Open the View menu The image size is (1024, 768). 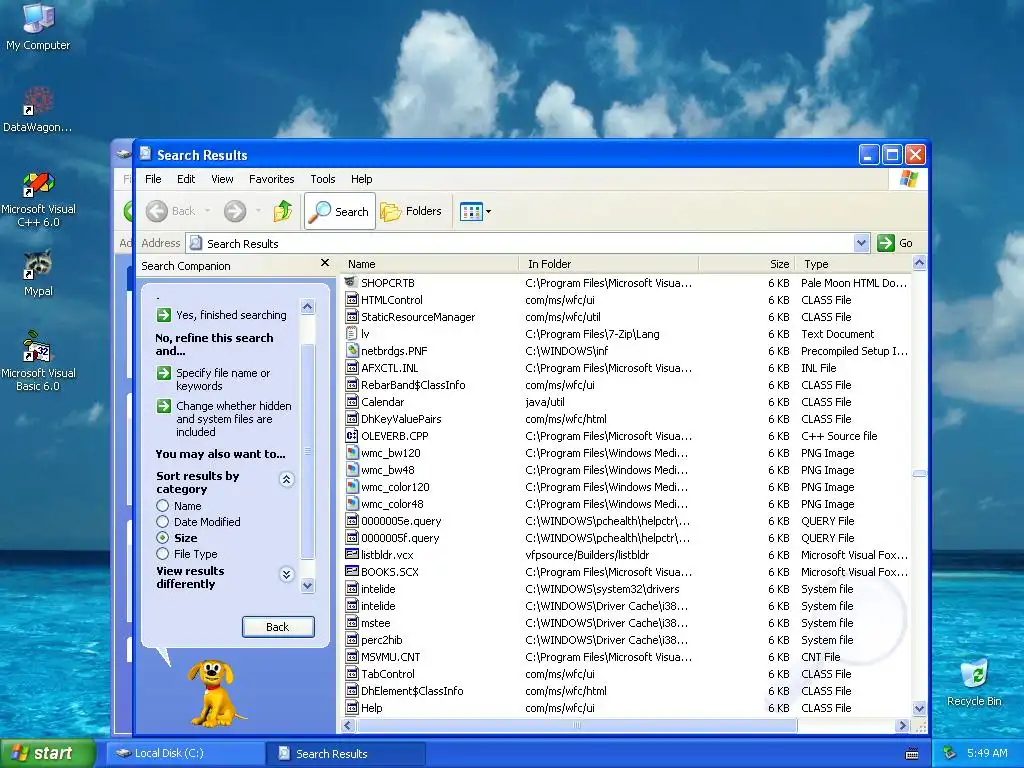pos(222,179)
